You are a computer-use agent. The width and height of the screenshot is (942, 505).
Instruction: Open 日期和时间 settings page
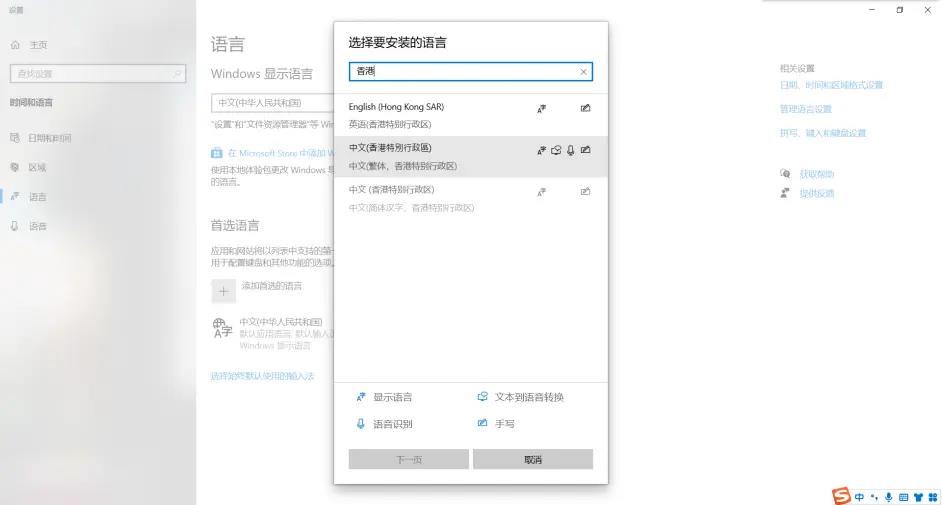click(x=49, y=138)
